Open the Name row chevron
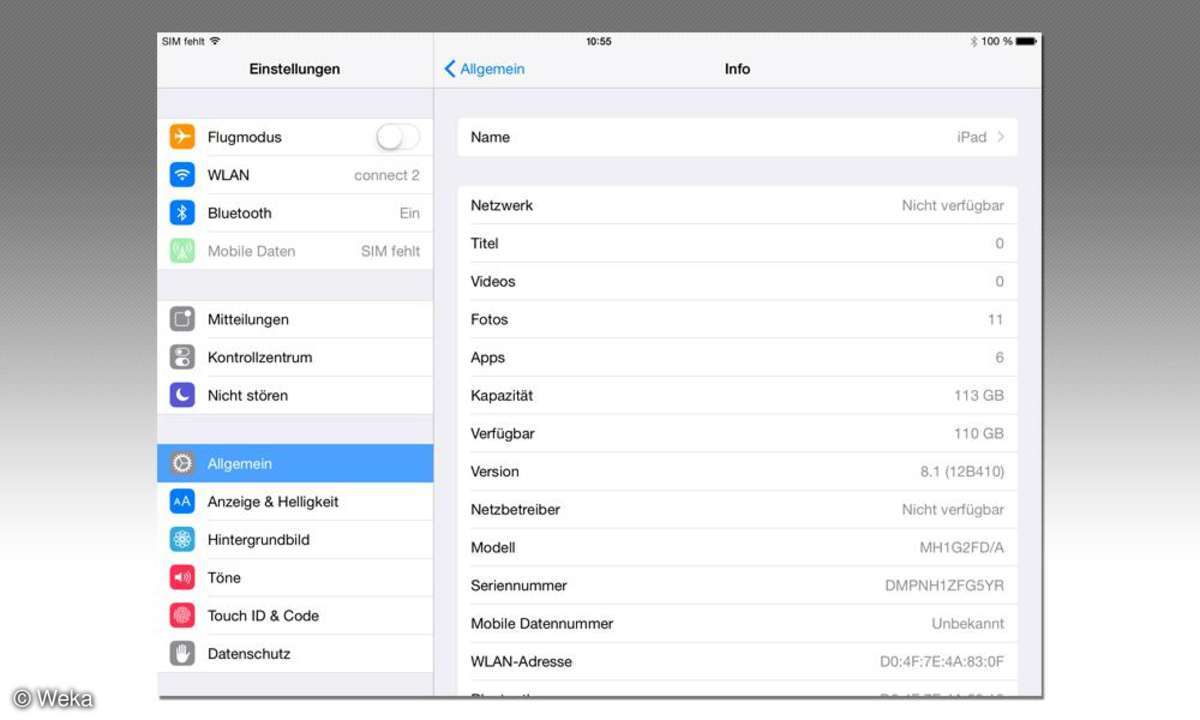This screenshot has height=720, width=1200. (x=1001, y=137)
